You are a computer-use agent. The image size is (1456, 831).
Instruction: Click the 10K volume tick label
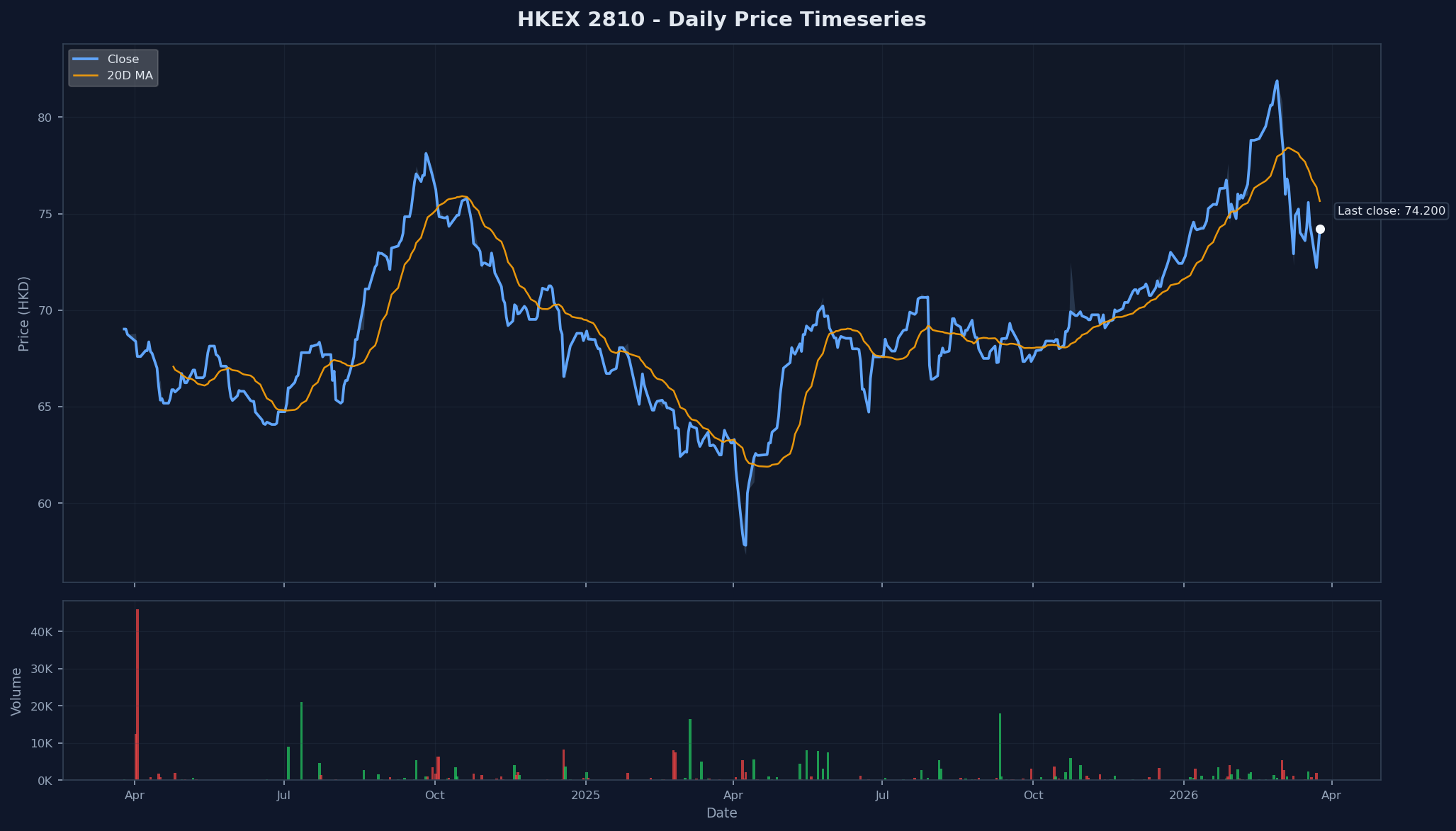tap(43, 744)
